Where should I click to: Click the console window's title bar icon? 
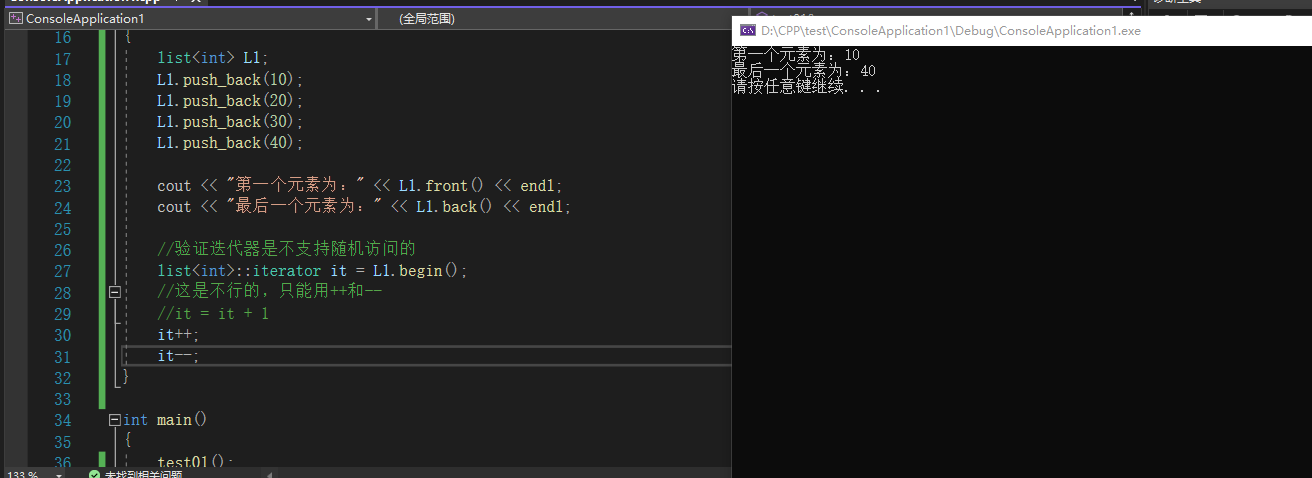747,31
